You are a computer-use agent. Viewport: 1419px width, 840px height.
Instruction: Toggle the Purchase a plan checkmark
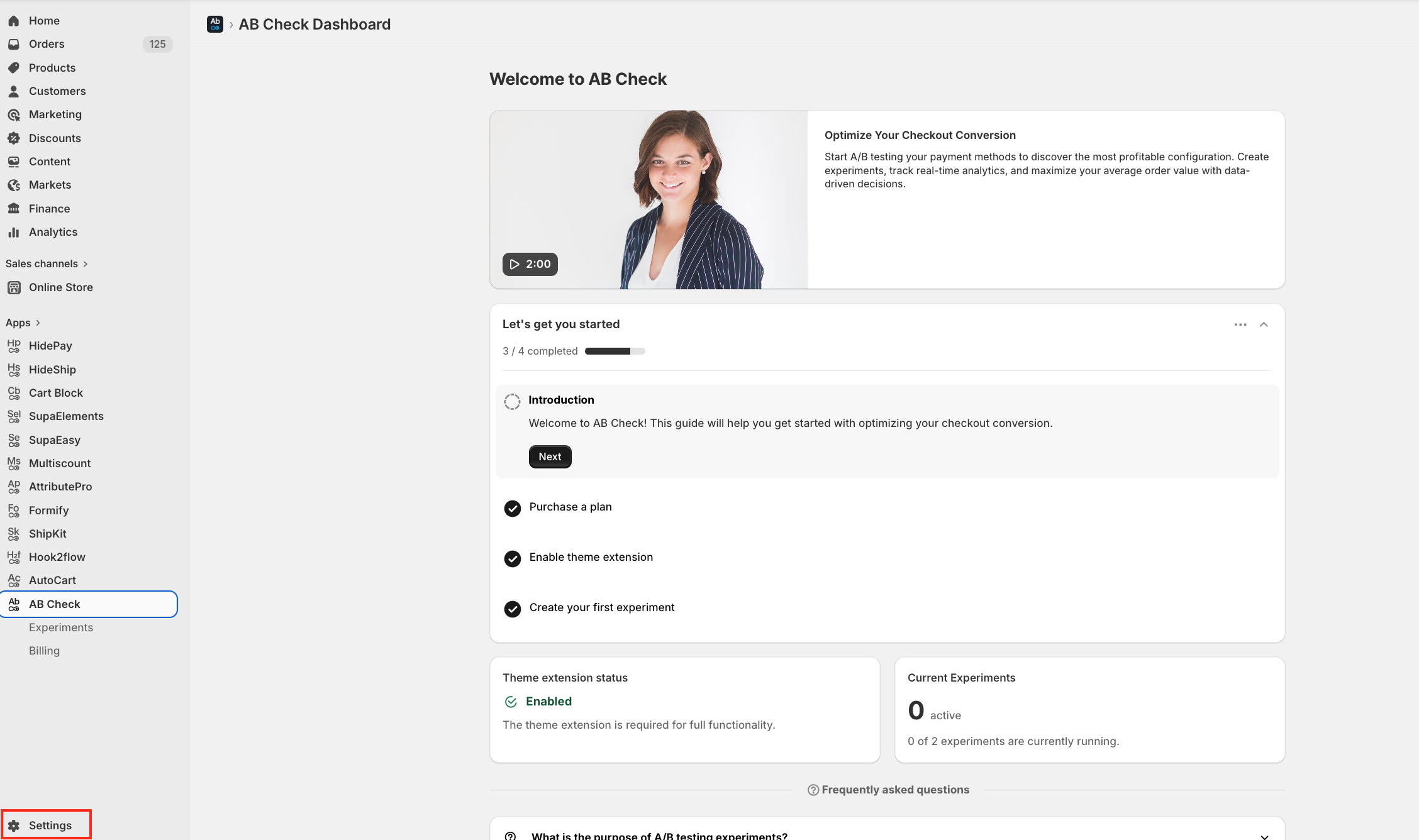tap(512, 508)
